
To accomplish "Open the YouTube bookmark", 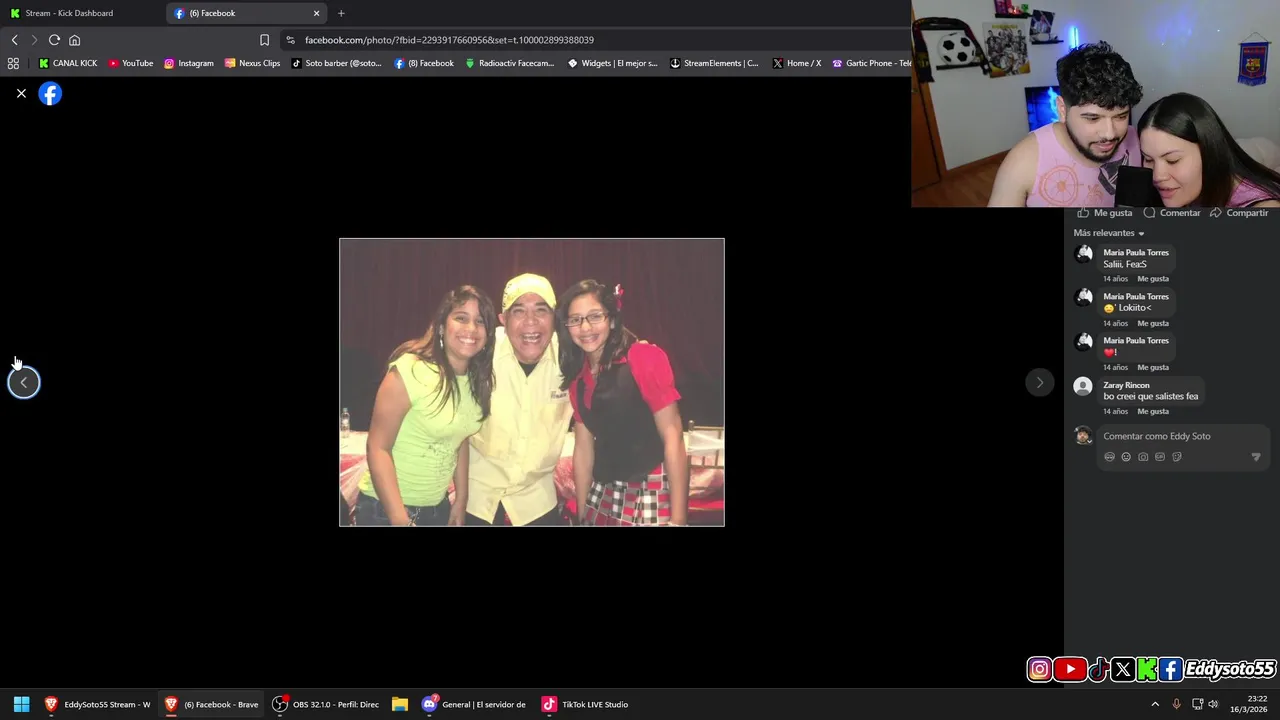I will (131, 63).
